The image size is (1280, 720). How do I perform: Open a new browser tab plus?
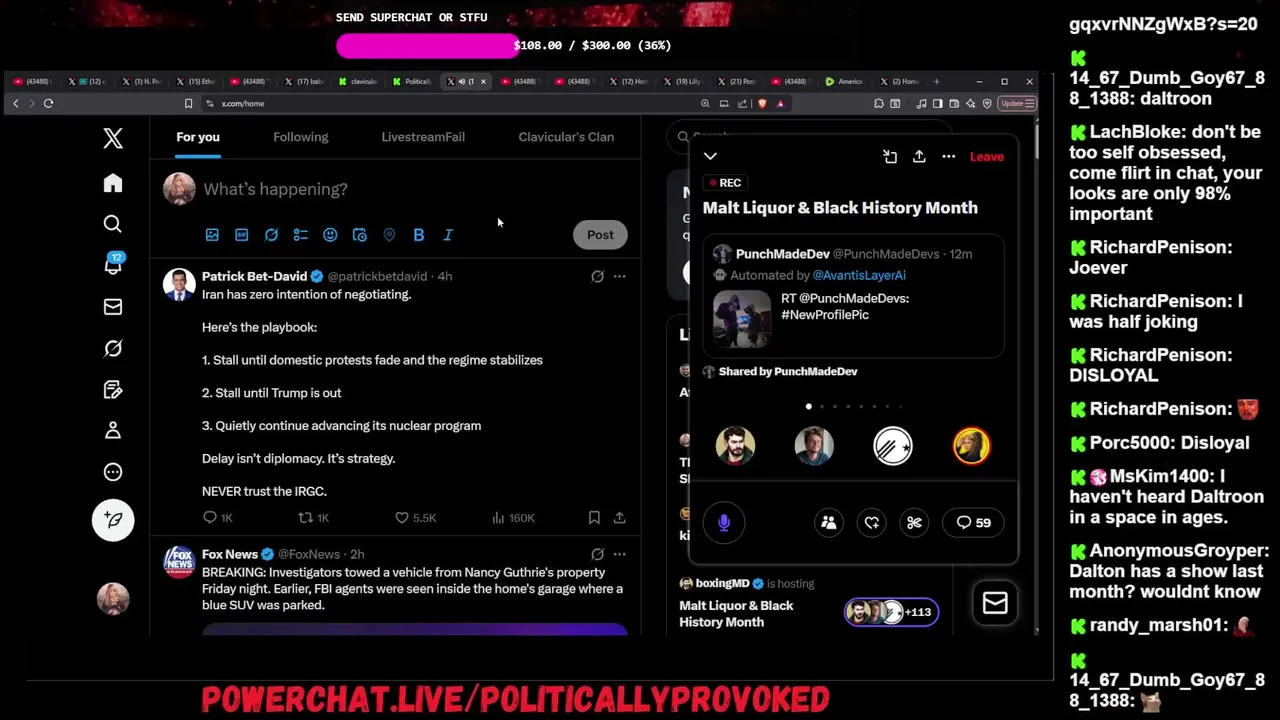(x=936, y=81)
